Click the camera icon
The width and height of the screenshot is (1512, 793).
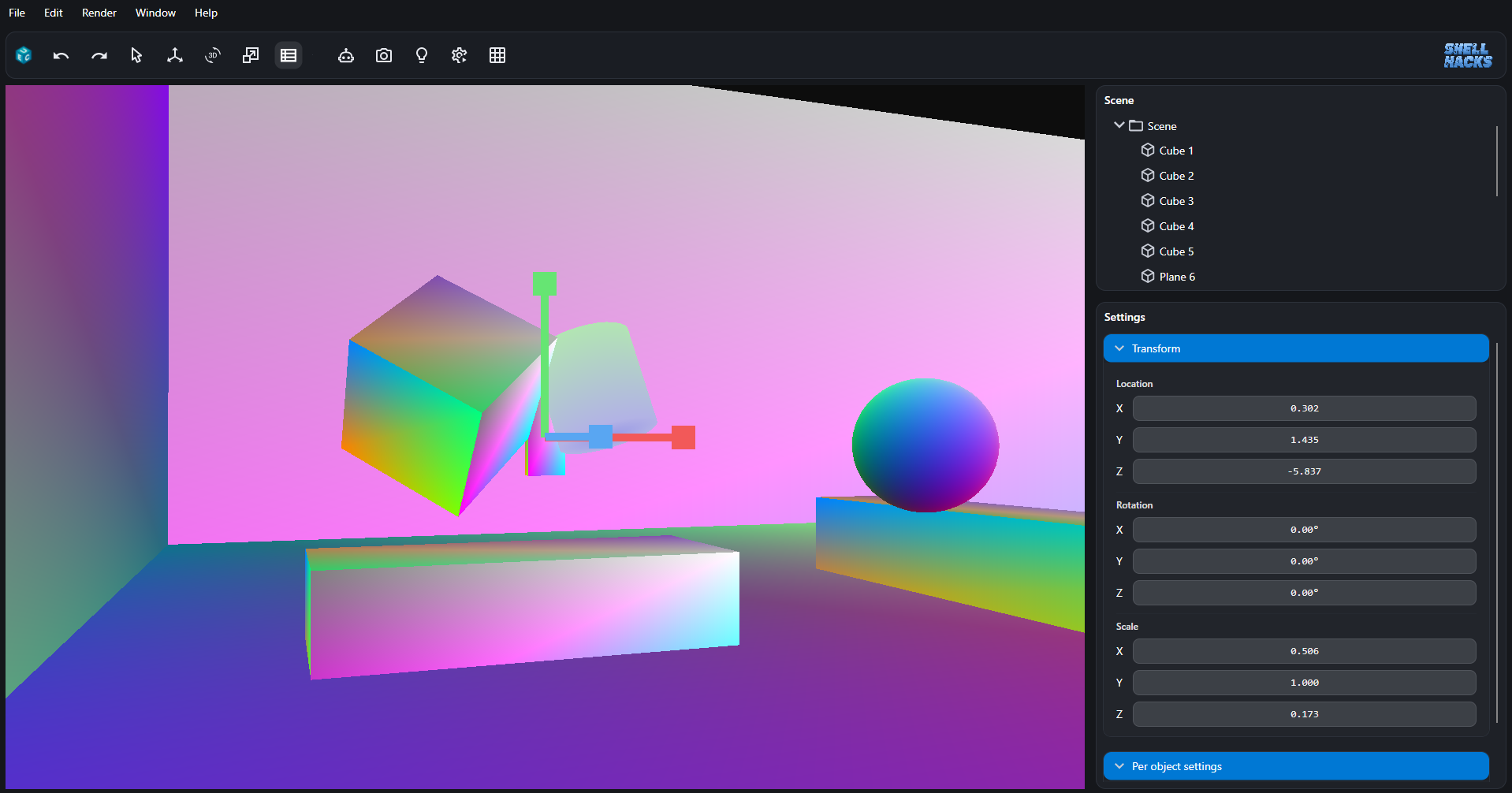pyautogui.click(x=383, y=55)
